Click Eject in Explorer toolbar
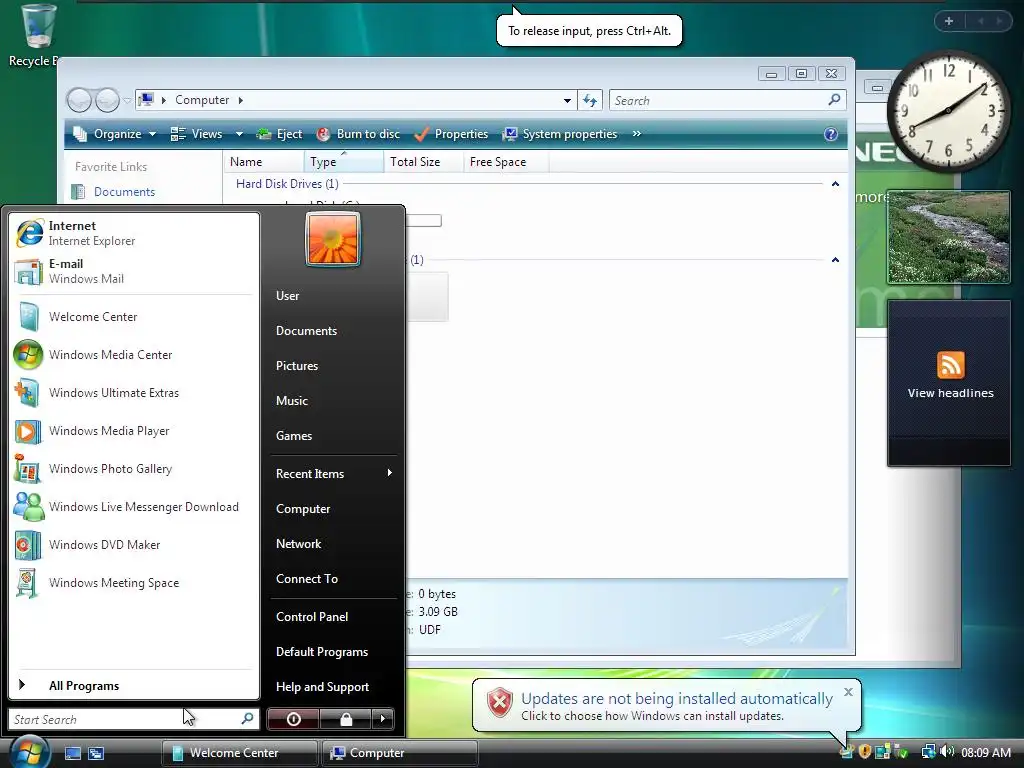The height and width of the screenshot is (768, 1024). coord(280,134)
